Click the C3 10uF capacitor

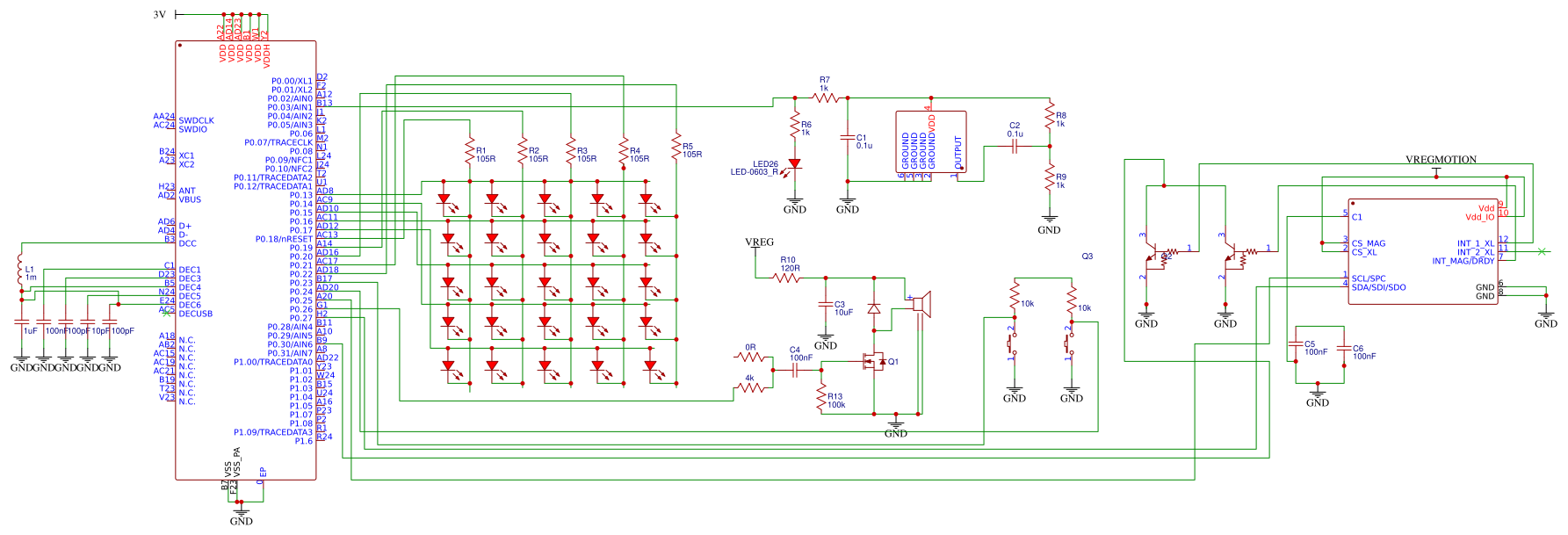click(826, 304)
